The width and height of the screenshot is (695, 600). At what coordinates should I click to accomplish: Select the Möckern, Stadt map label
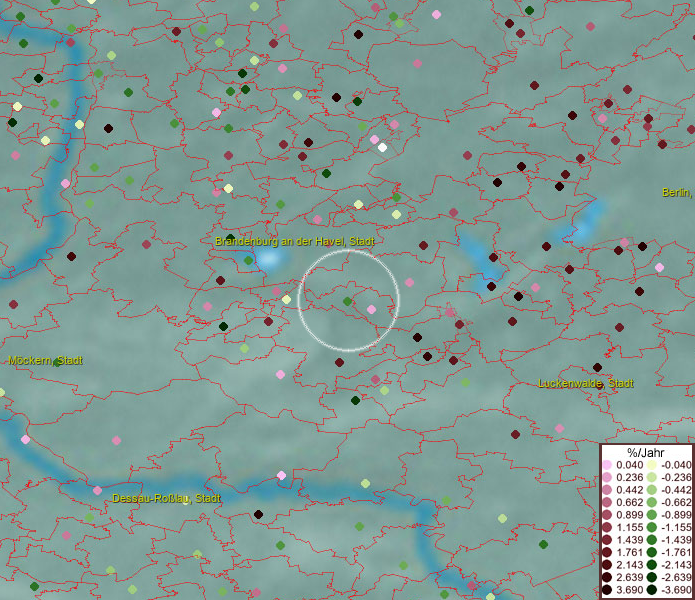click(x=45, y=360)
